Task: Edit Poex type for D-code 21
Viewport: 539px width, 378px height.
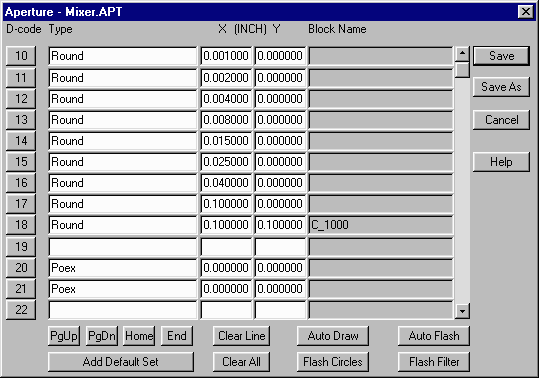Action: [123, 289]
